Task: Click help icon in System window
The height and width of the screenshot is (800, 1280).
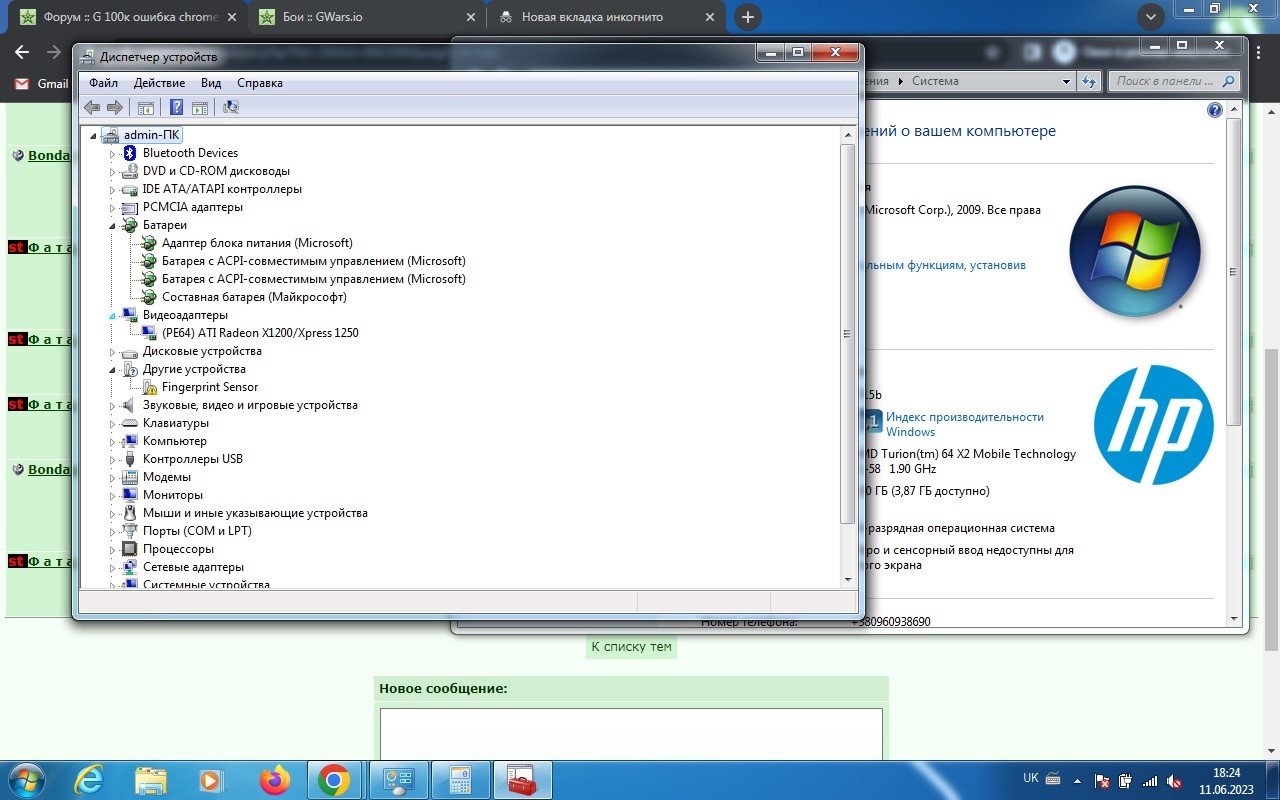Action: coord(1215,111)
